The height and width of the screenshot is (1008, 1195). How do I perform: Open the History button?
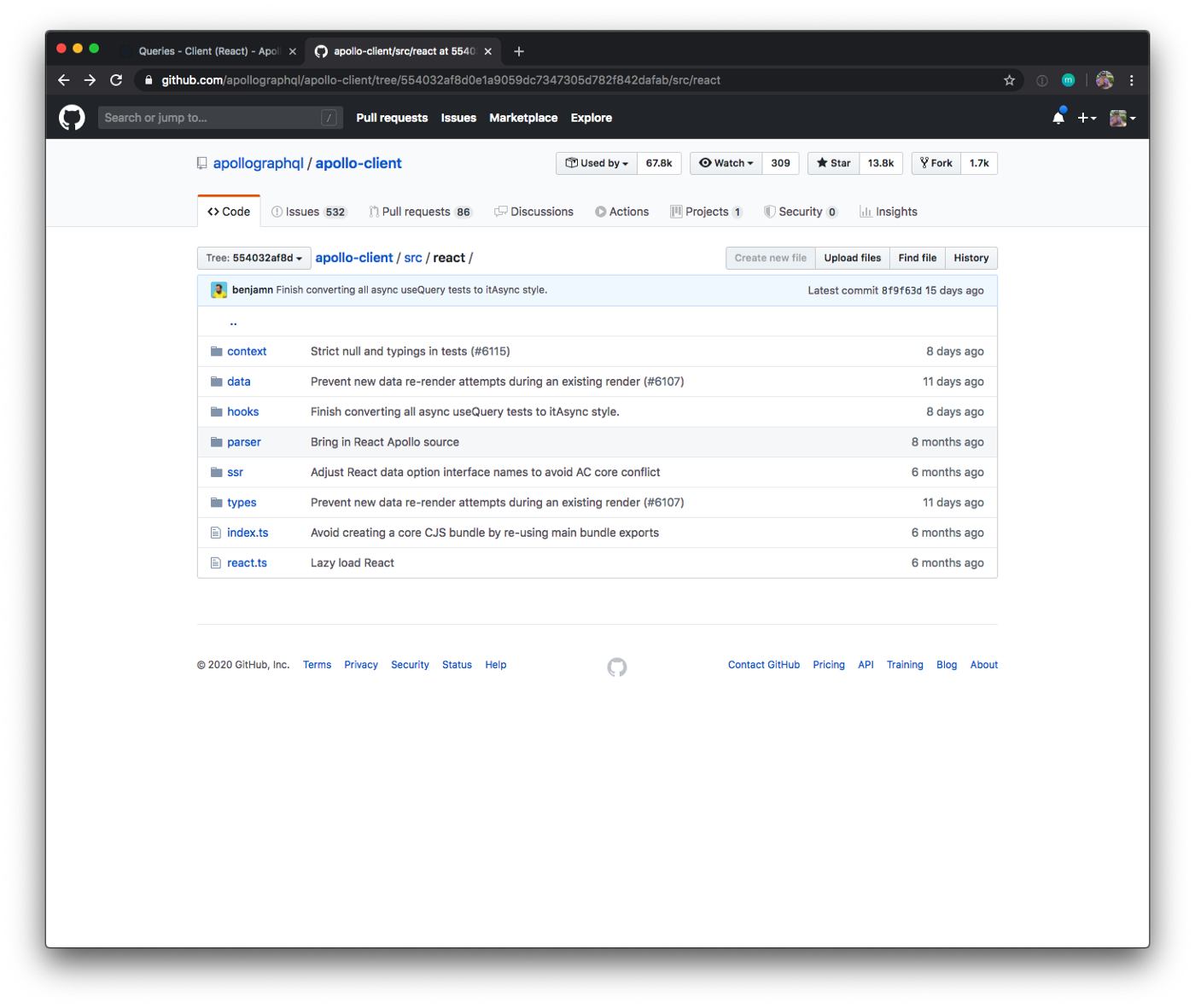[x=971, y=258]
